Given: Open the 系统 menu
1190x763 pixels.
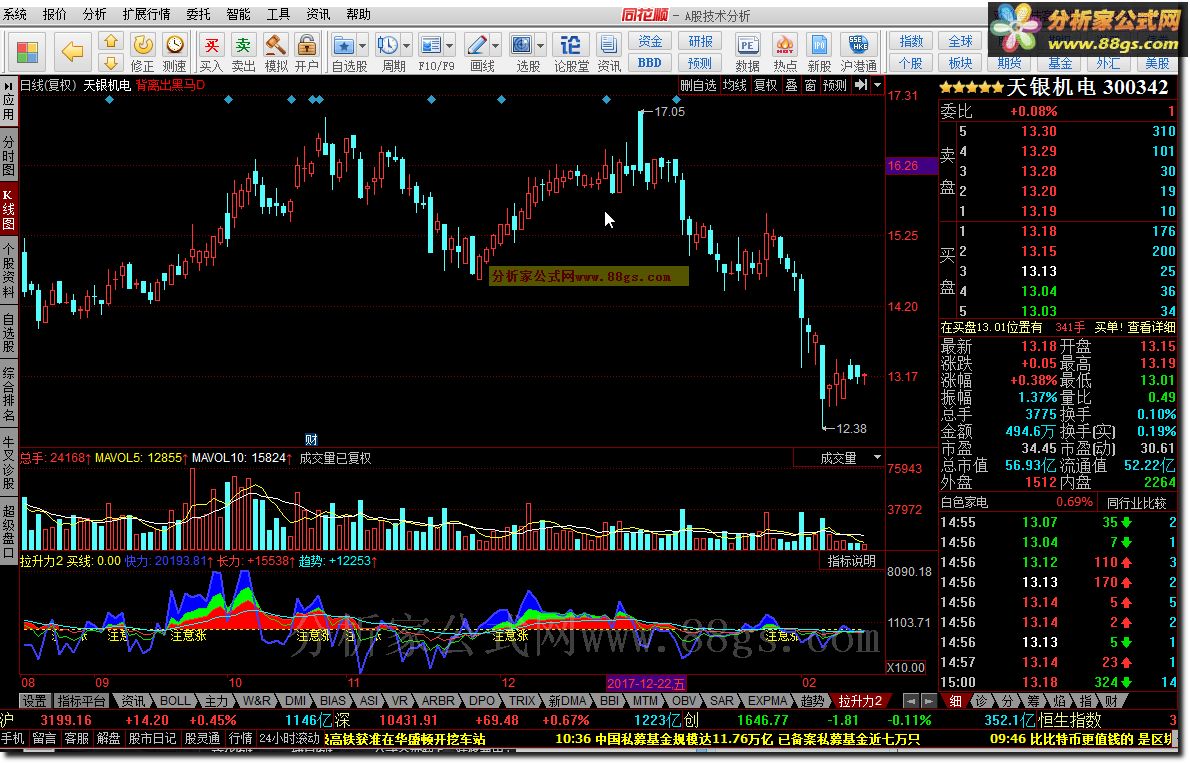Looking at the screenshot, I should point(14,14).
